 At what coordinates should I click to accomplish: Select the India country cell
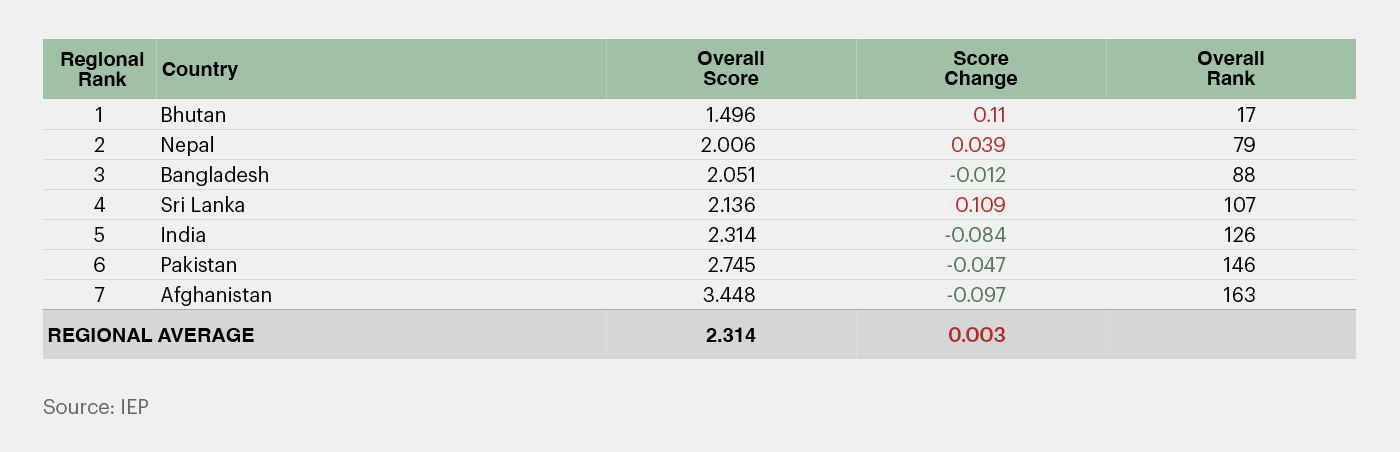(x=183, y=235)
